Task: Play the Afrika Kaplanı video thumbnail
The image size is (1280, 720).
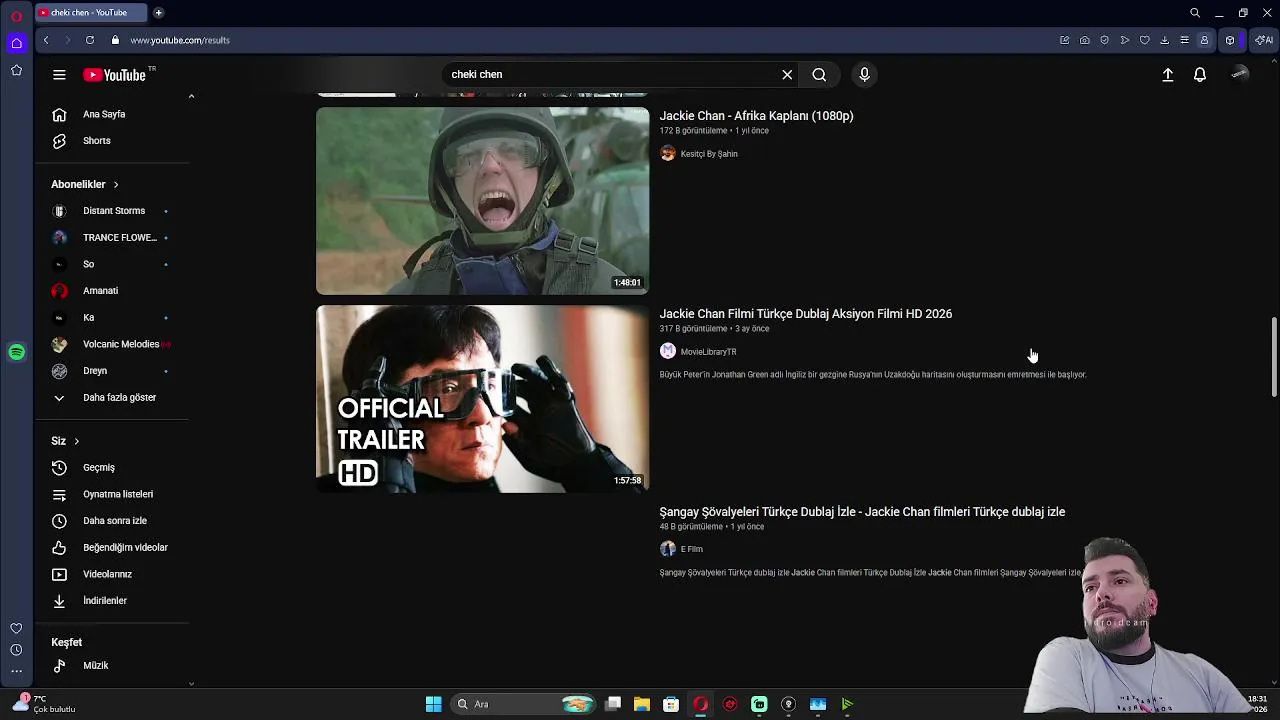Action: pos(483,201)
